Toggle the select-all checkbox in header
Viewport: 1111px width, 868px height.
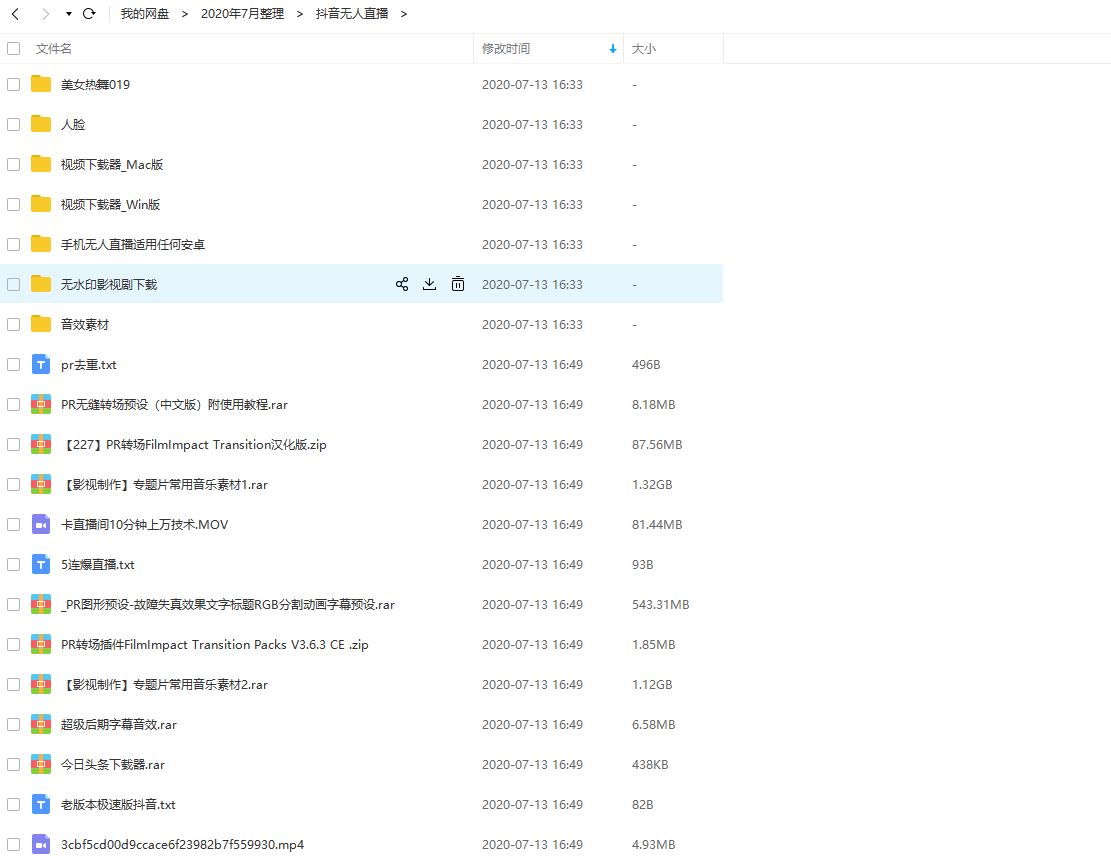click(13, 48)
